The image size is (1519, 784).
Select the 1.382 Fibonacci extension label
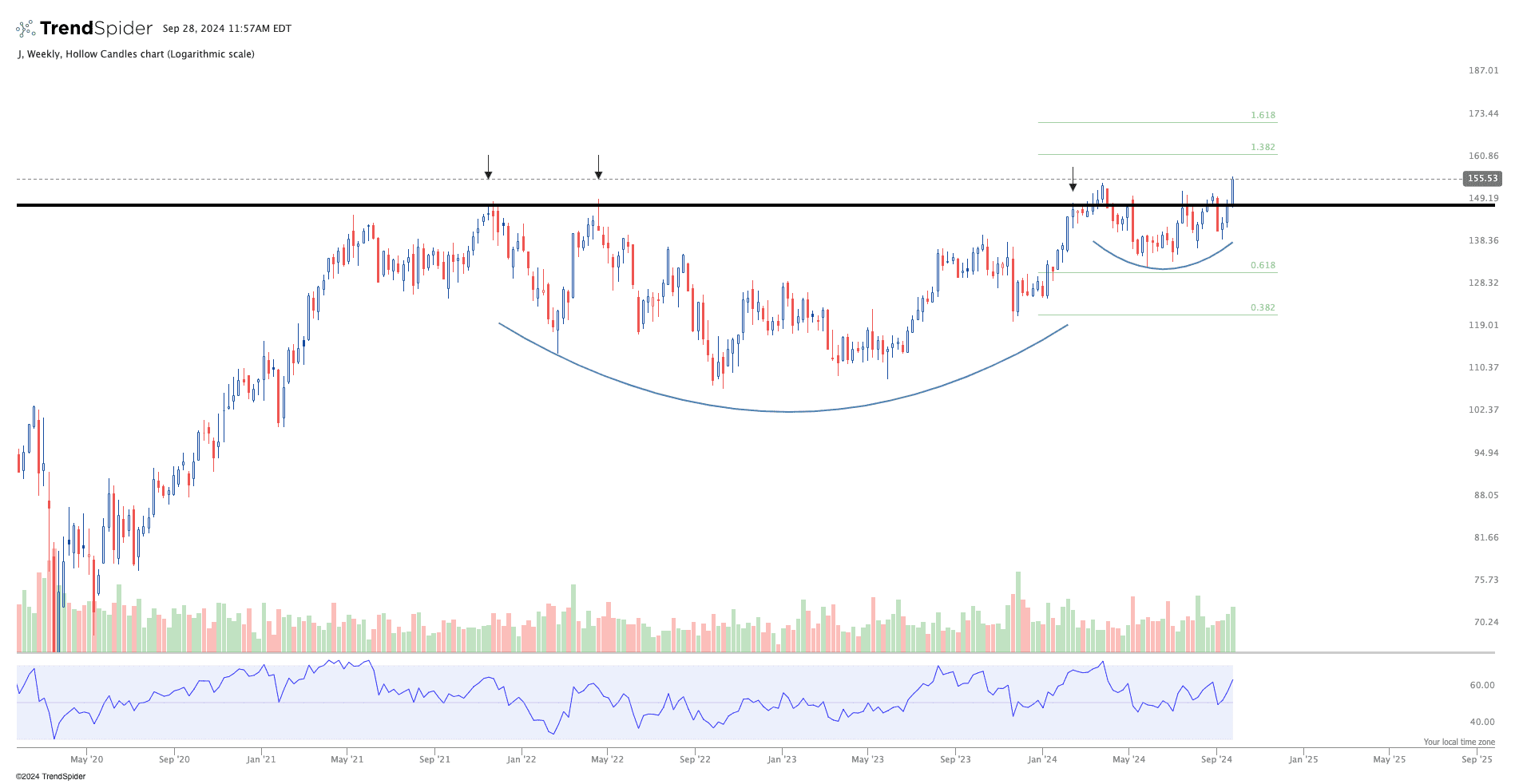[1263, 148]
